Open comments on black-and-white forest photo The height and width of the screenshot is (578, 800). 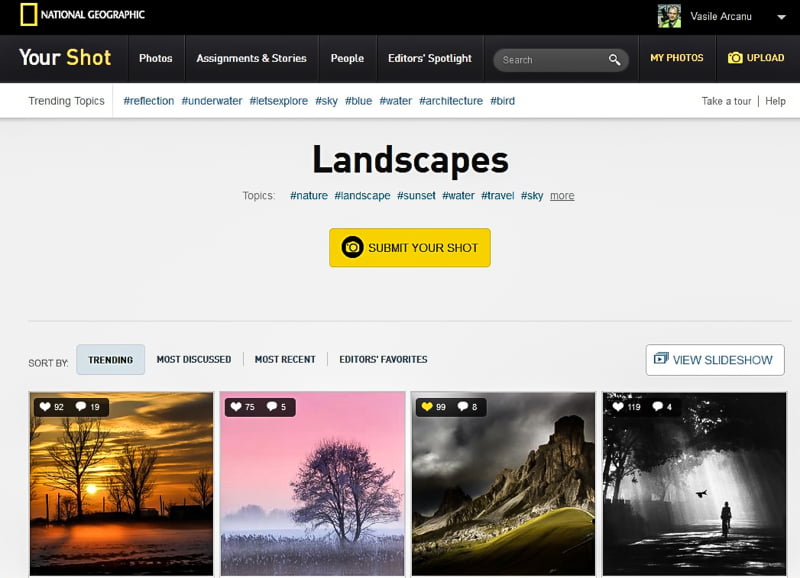(659, 407)
